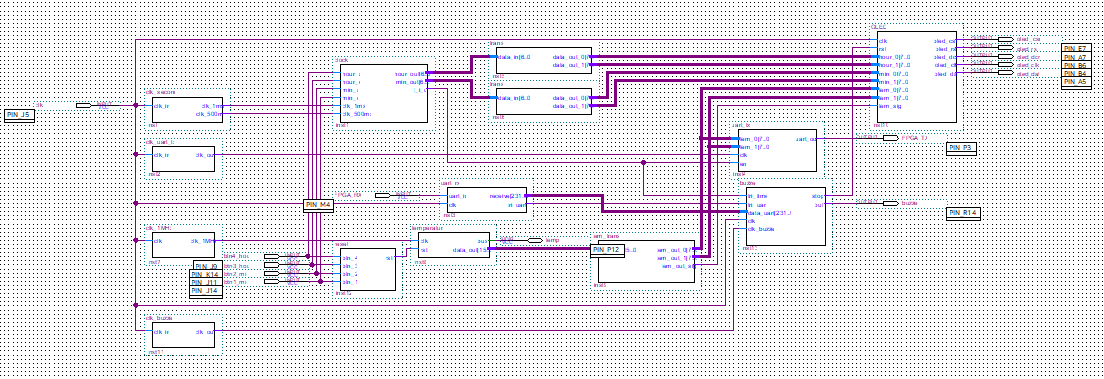1104x379 pixels.
Task: Select the uart_tx transmitter block
Action: coord(777,151)
